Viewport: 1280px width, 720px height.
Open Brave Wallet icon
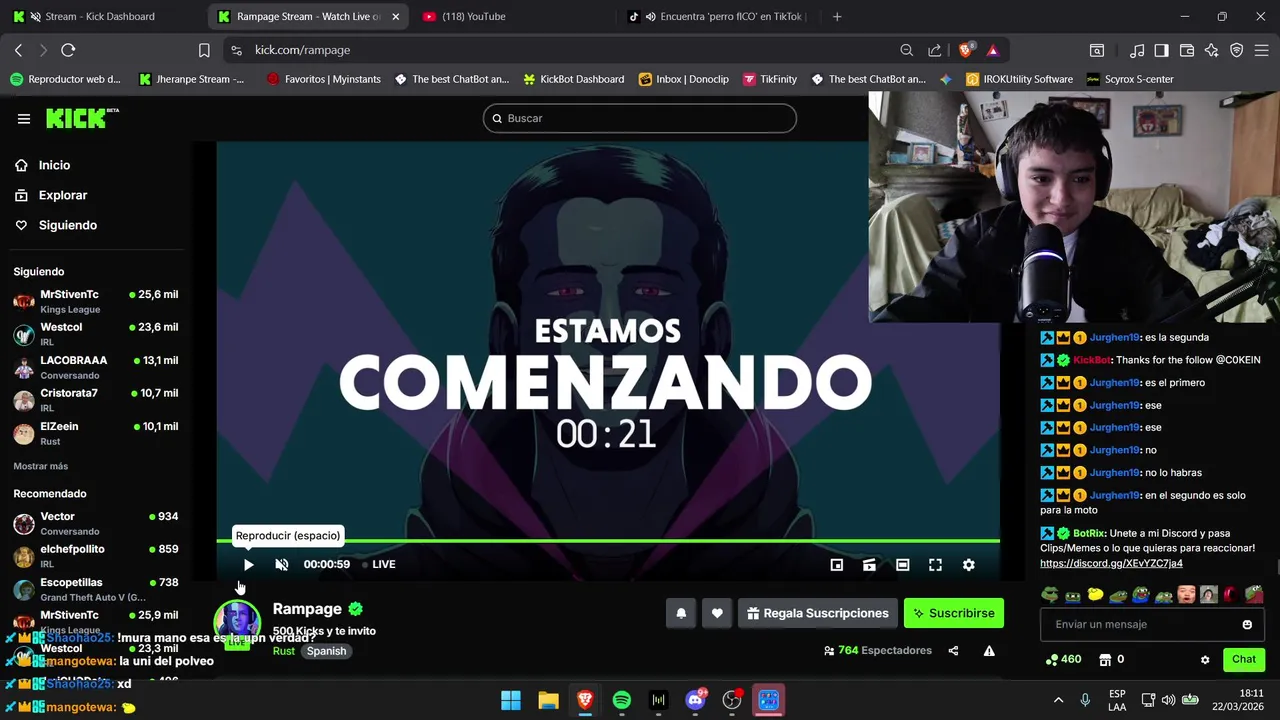(1187, 50)
